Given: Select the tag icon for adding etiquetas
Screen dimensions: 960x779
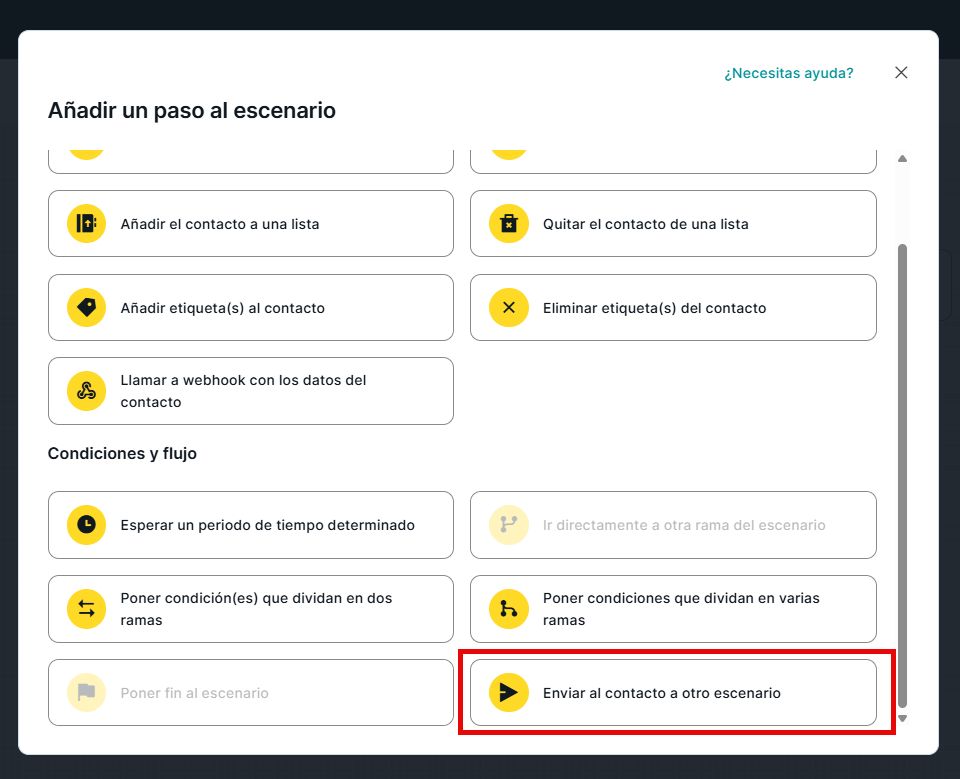Looking at the screenshot, I should [86, 308].
